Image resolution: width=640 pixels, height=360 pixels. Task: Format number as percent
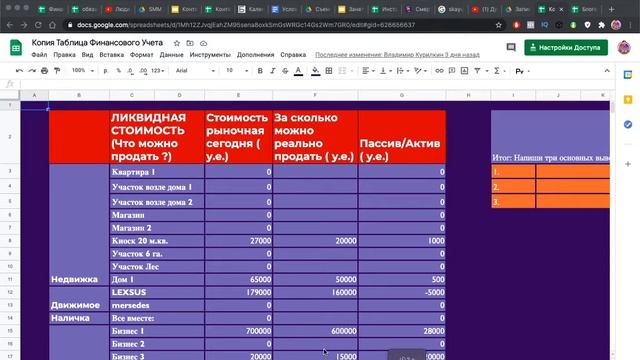[x=119, y=71]
